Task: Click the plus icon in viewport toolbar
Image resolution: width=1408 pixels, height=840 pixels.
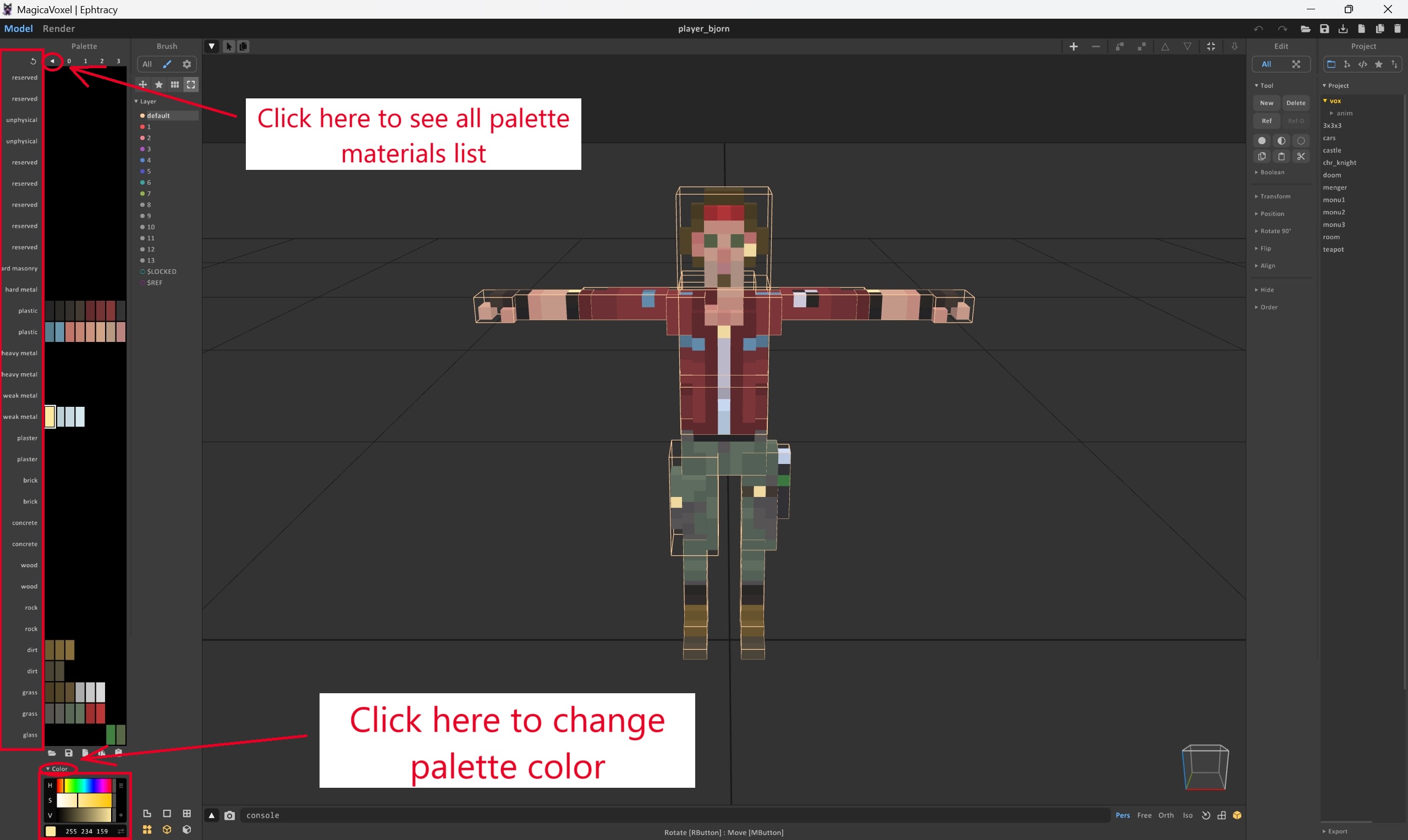Action: pyautogui.click(x=1074, y=46)
